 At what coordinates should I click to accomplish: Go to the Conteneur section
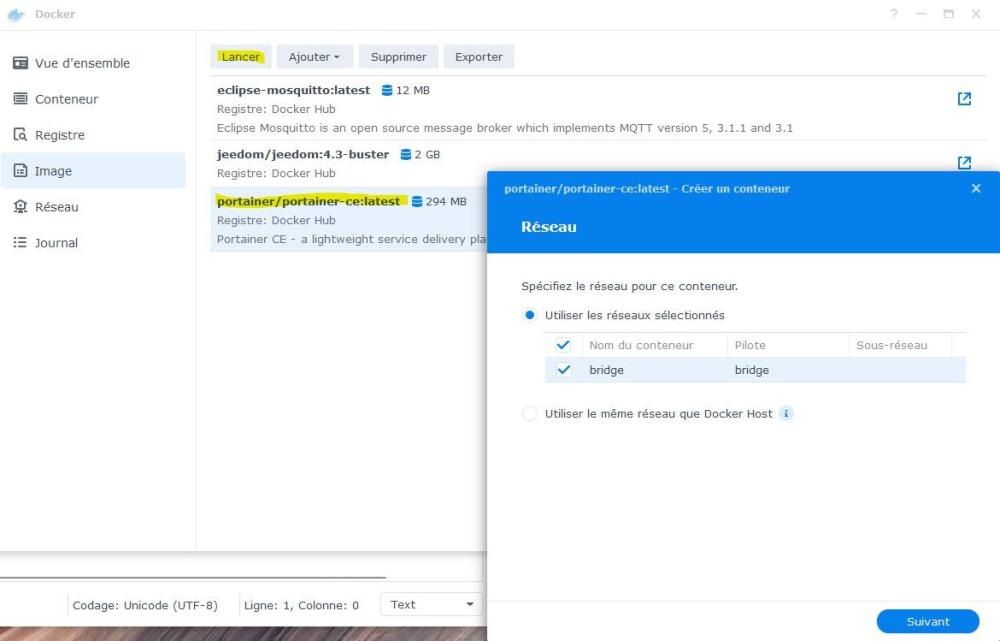click(x=93, y=99)
